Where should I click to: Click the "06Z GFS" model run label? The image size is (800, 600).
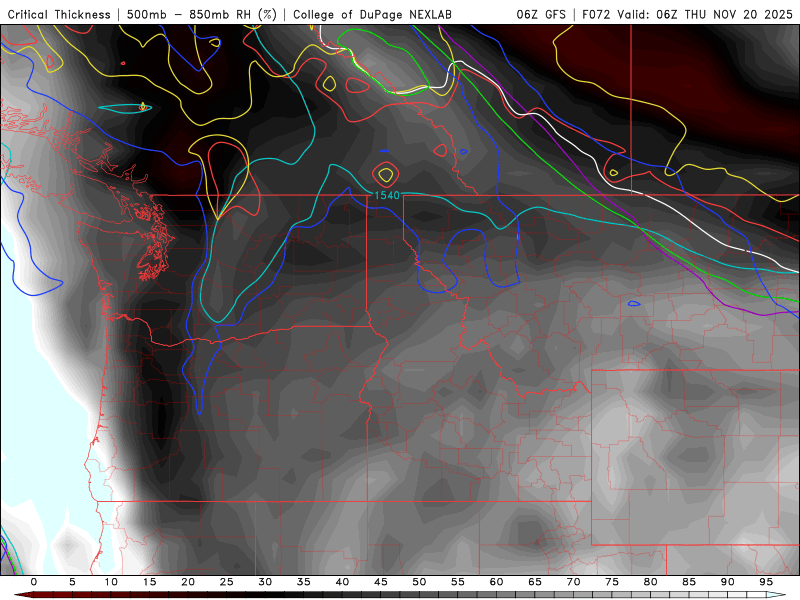541,14
